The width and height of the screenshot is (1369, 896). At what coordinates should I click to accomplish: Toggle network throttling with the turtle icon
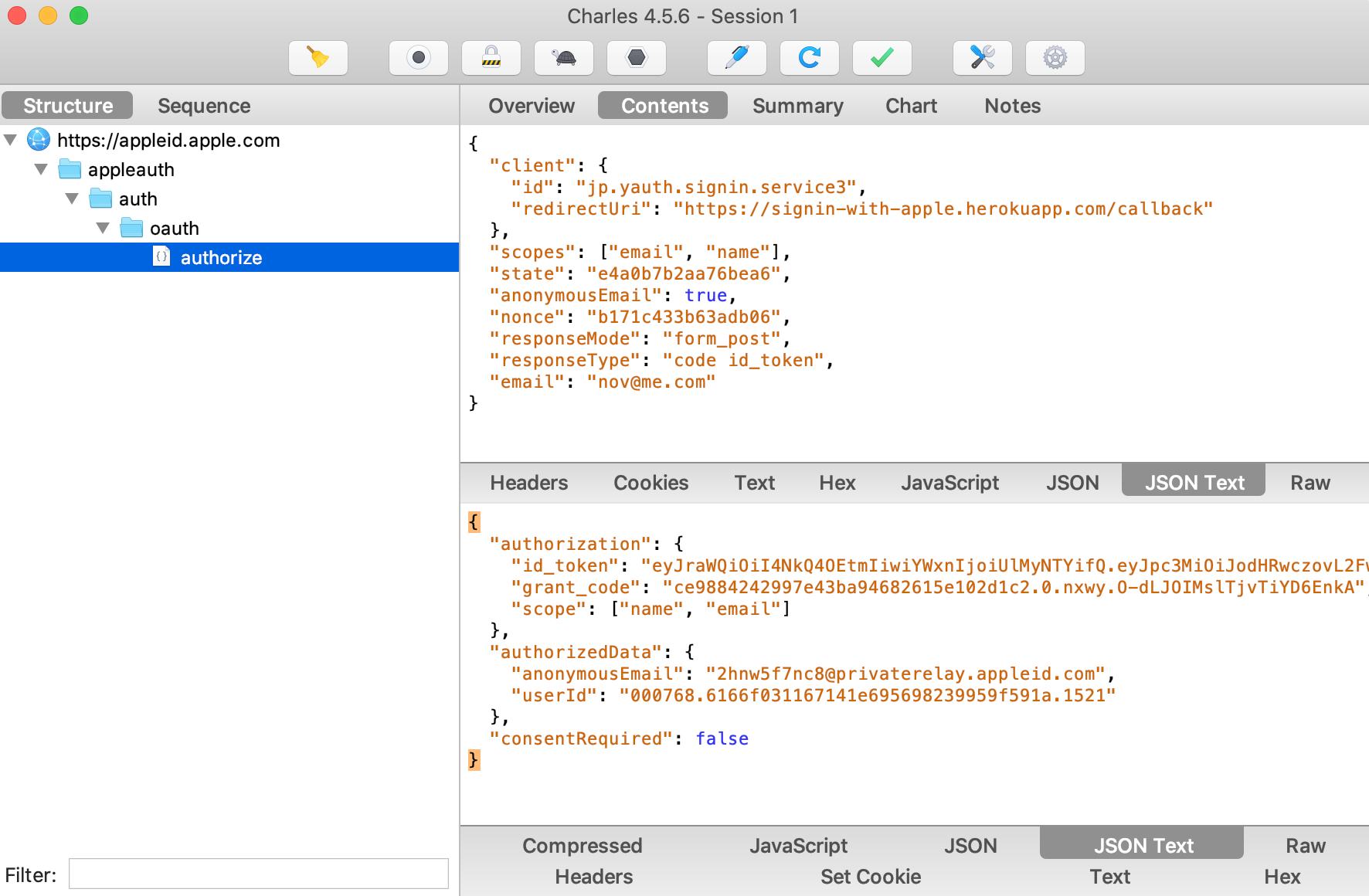coord(564,57)
